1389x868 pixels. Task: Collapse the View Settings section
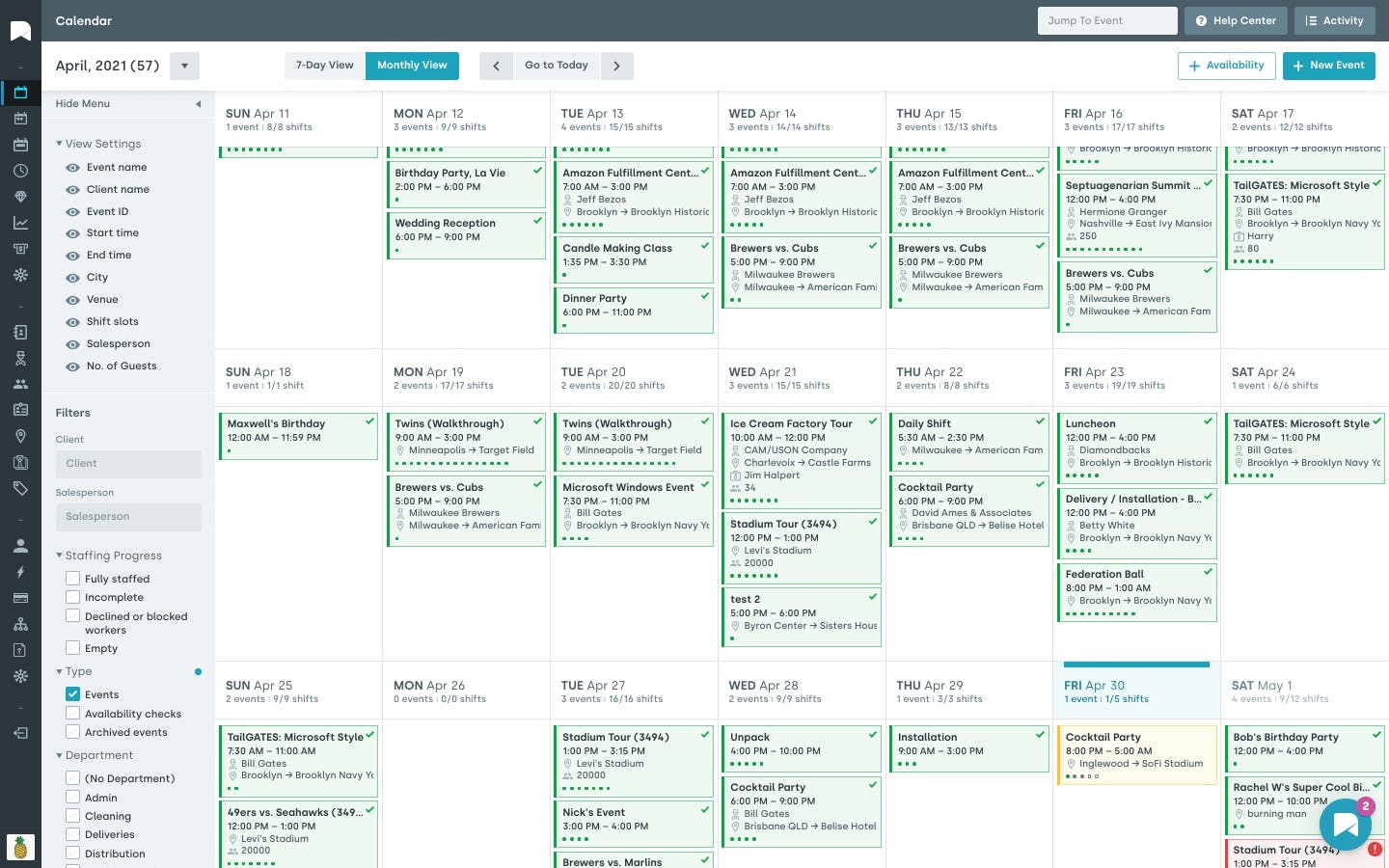pos(60,144)
